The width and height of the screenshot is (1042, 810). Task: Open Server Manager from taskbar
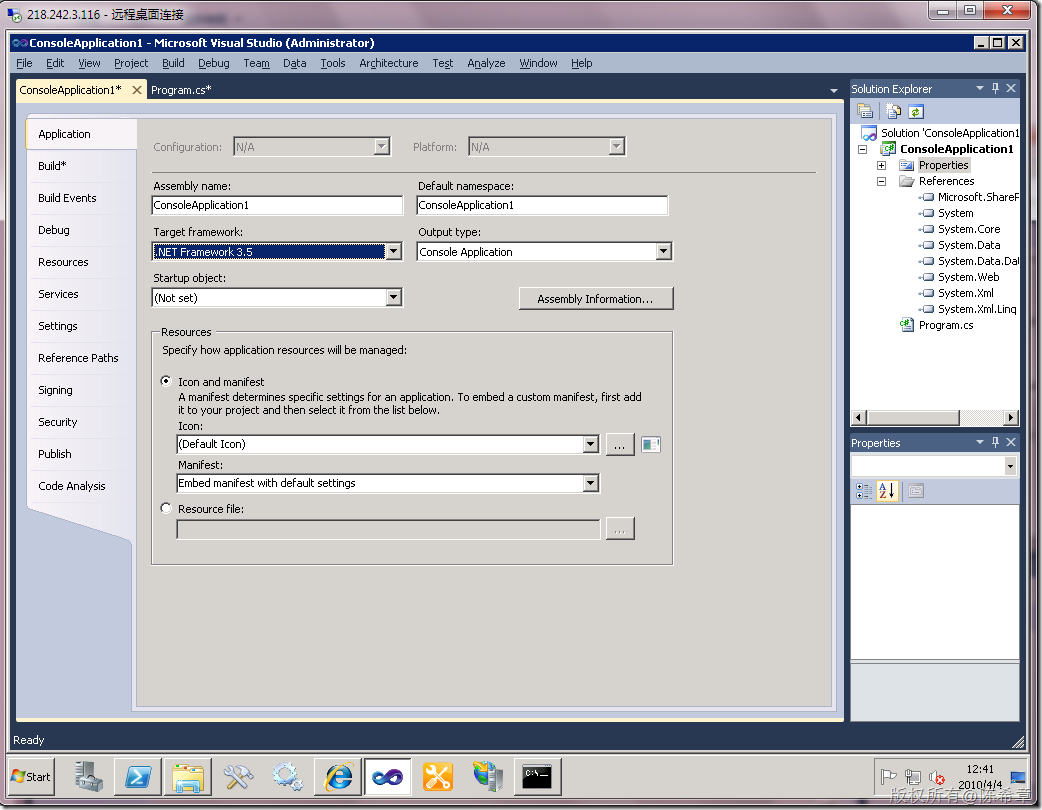pyautogui.click(x=87, y=776)
